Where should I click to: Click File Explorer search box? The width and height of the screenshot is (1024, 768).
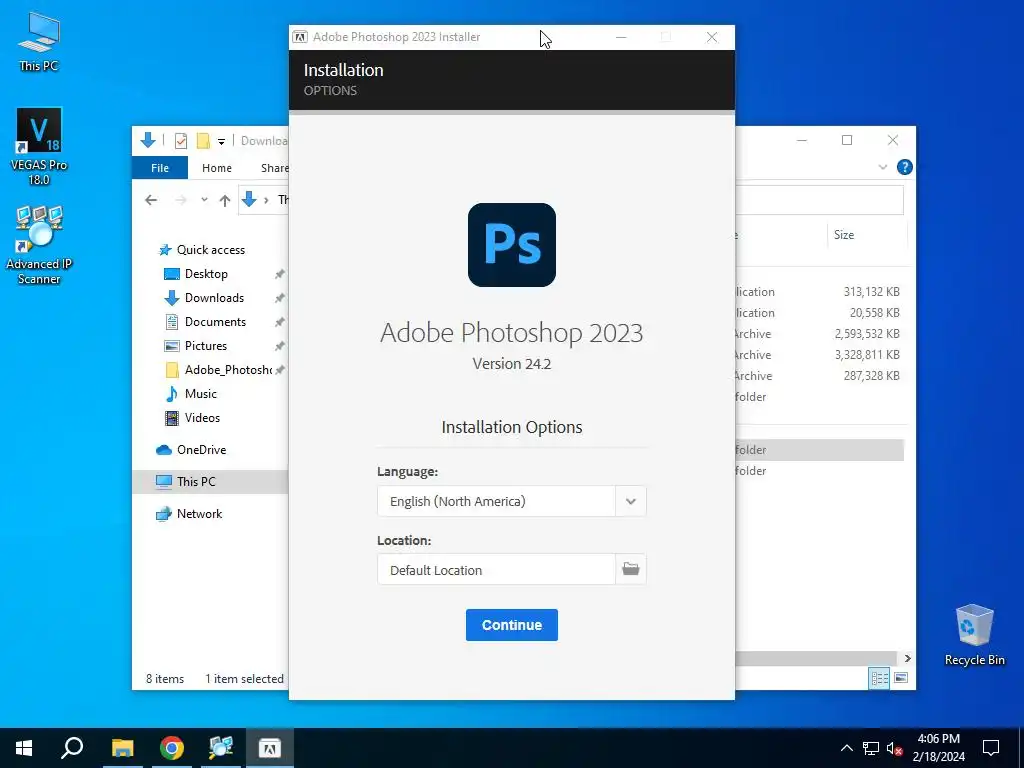point(820,200)
